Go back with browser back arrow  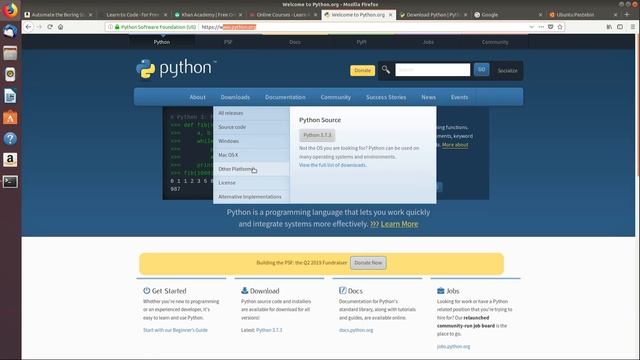pos(28,27)
